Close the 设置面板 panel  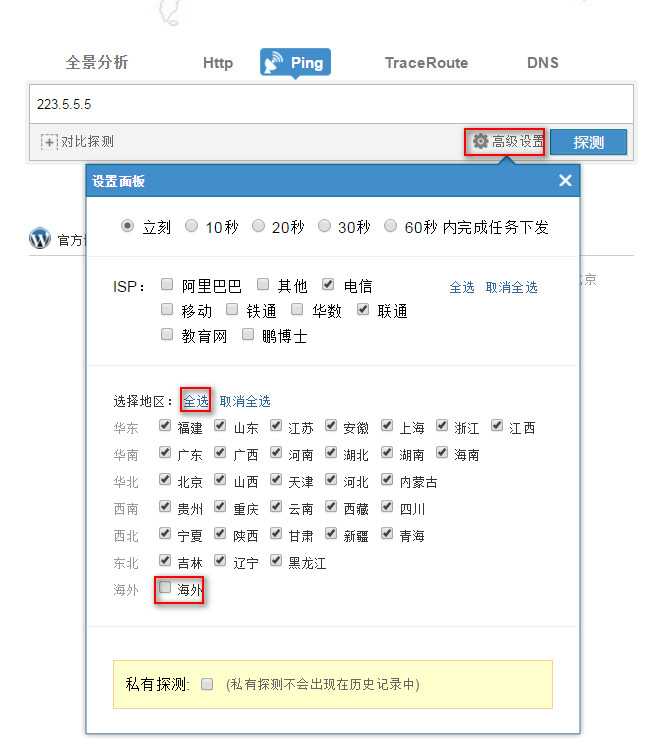pyautogui.click(x=565, y=181)
